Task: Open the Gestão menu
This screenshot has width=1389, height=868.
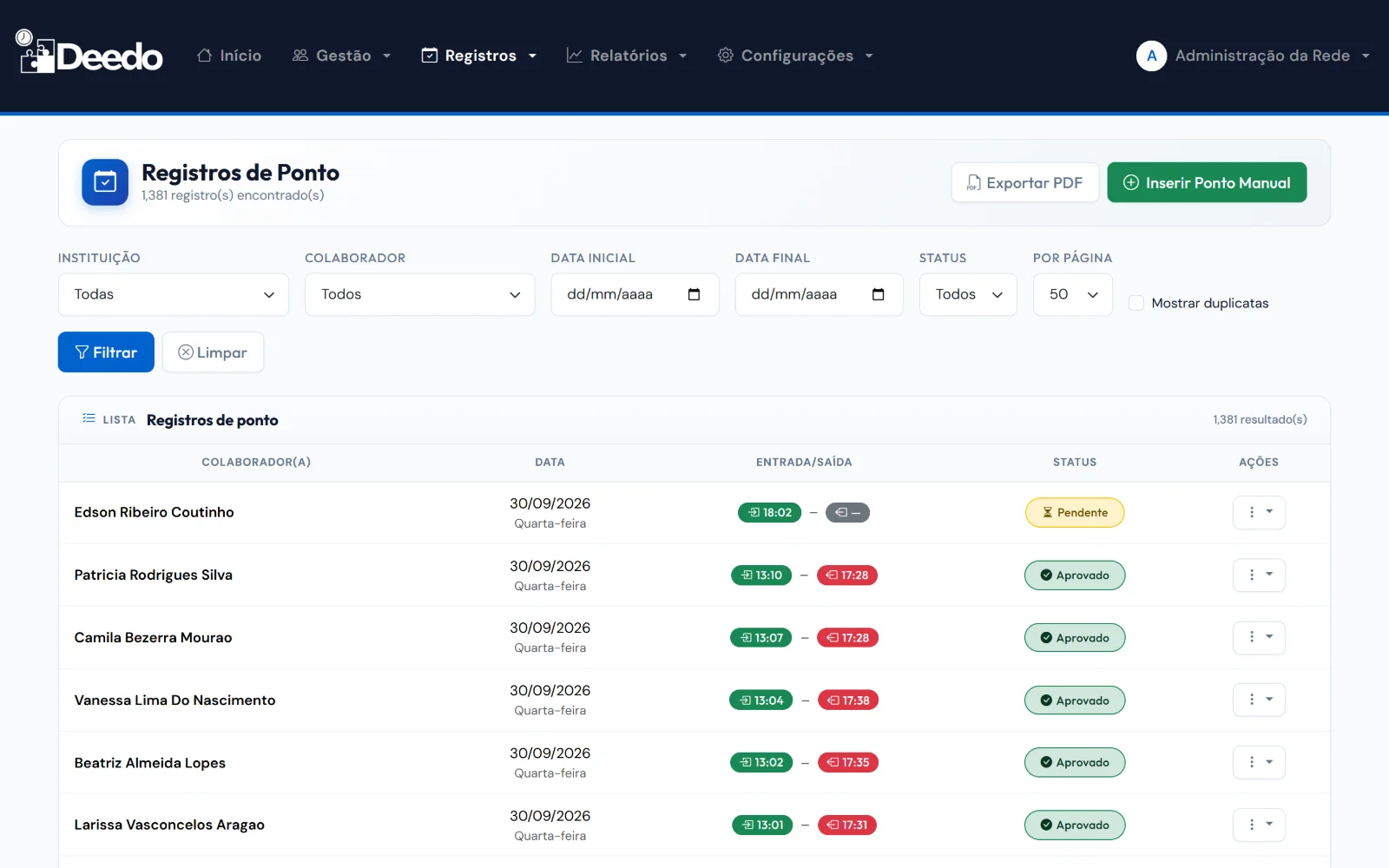Action: coord(342,56)
